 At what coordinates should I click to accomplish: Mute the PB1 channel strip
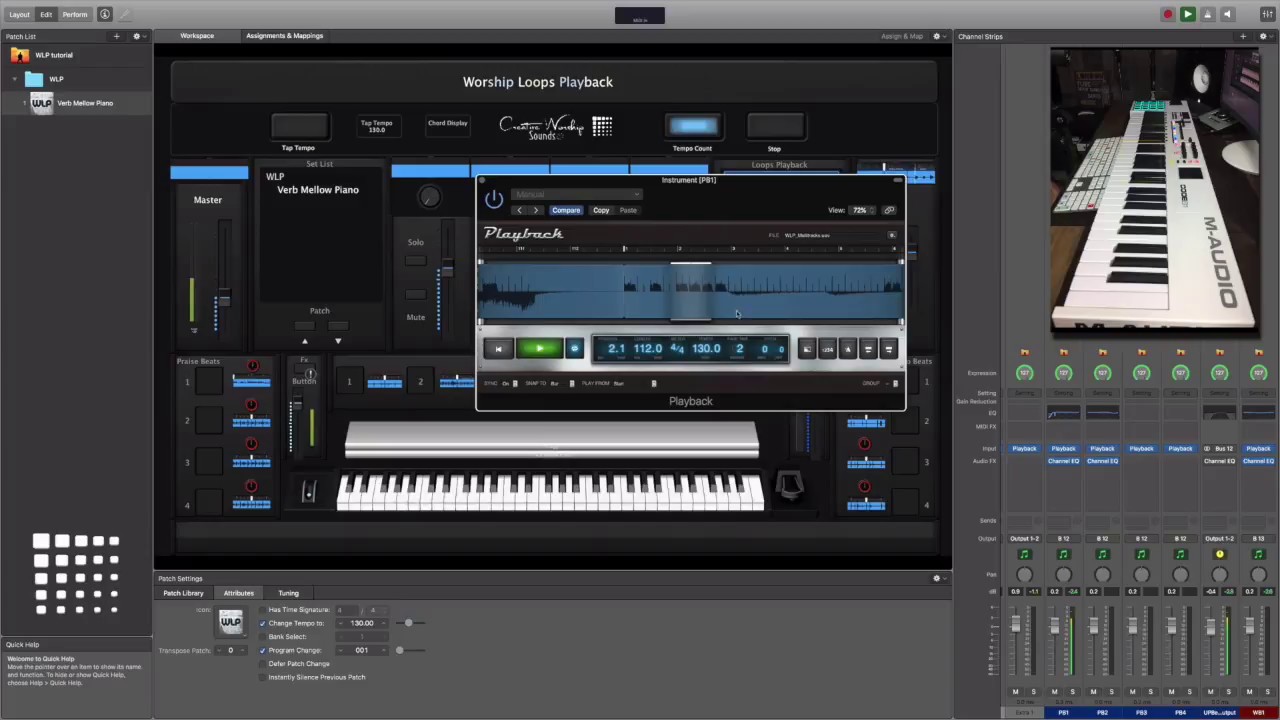click(x=1054, y=691)
